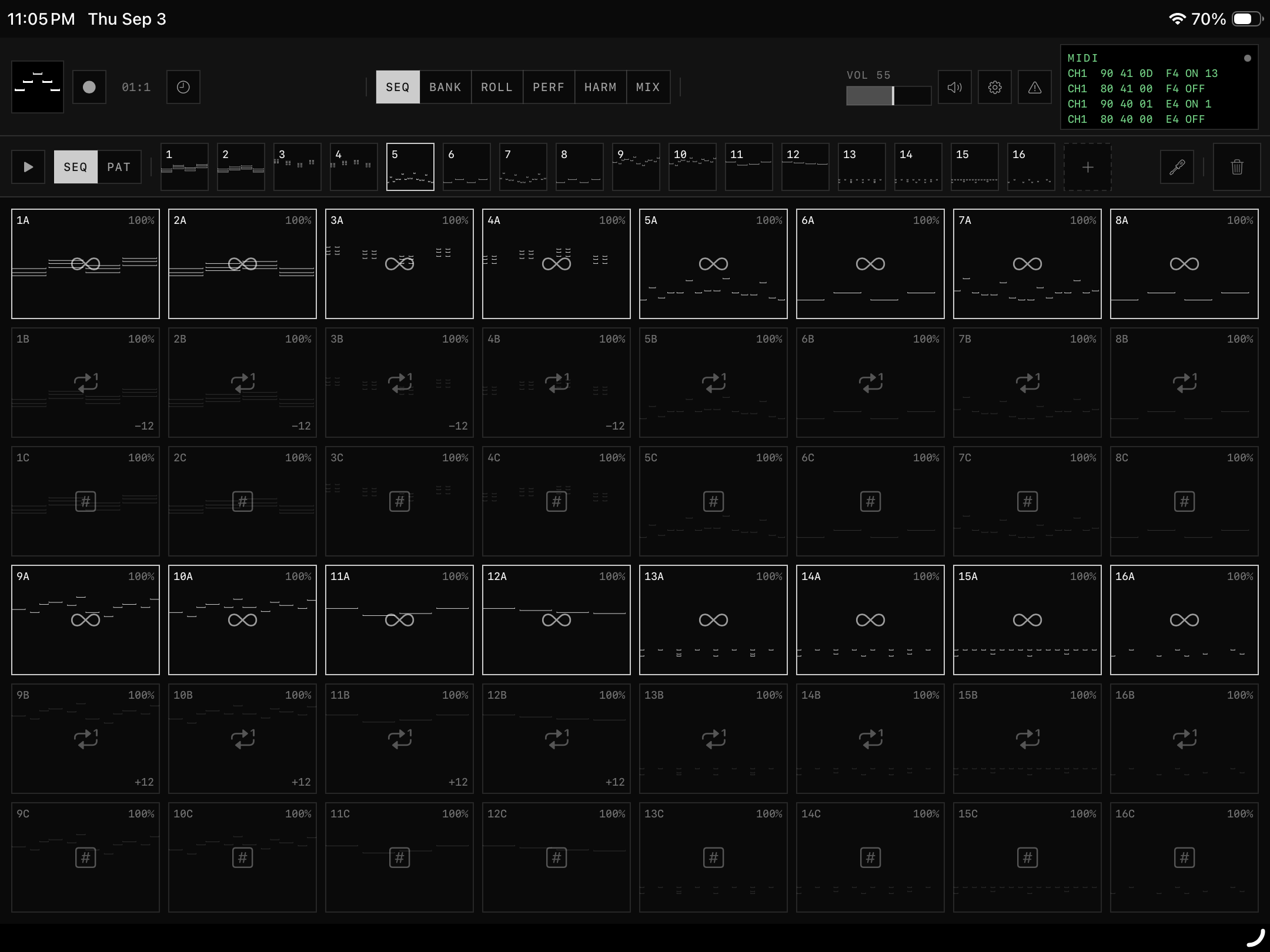Click the repeat-once icon in 14B

pos(871,739)
